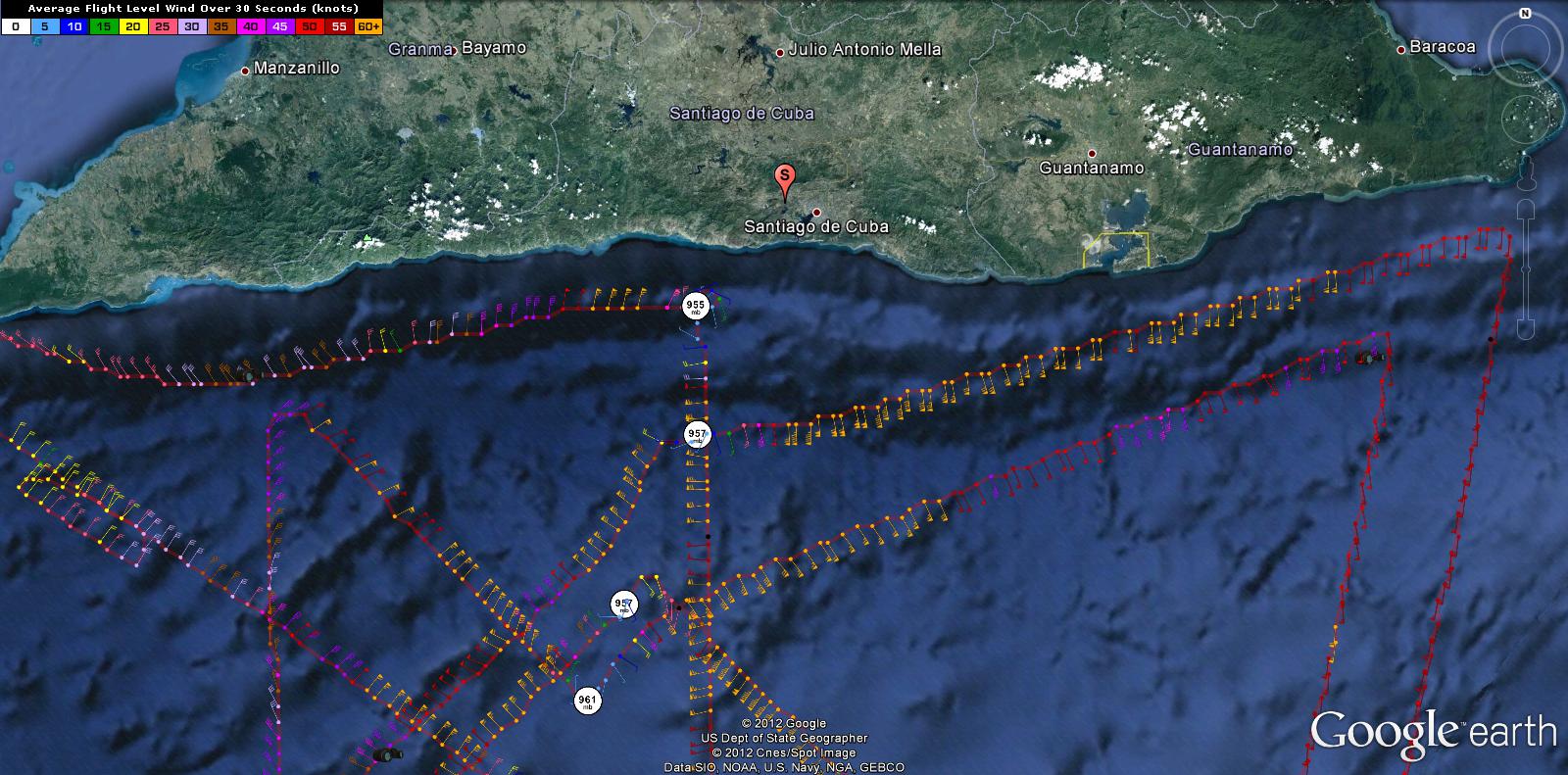The image size is (1568, 775).
Task: Click the 60+ knots orange legend swatch
Action: click(x=368, y=26)
